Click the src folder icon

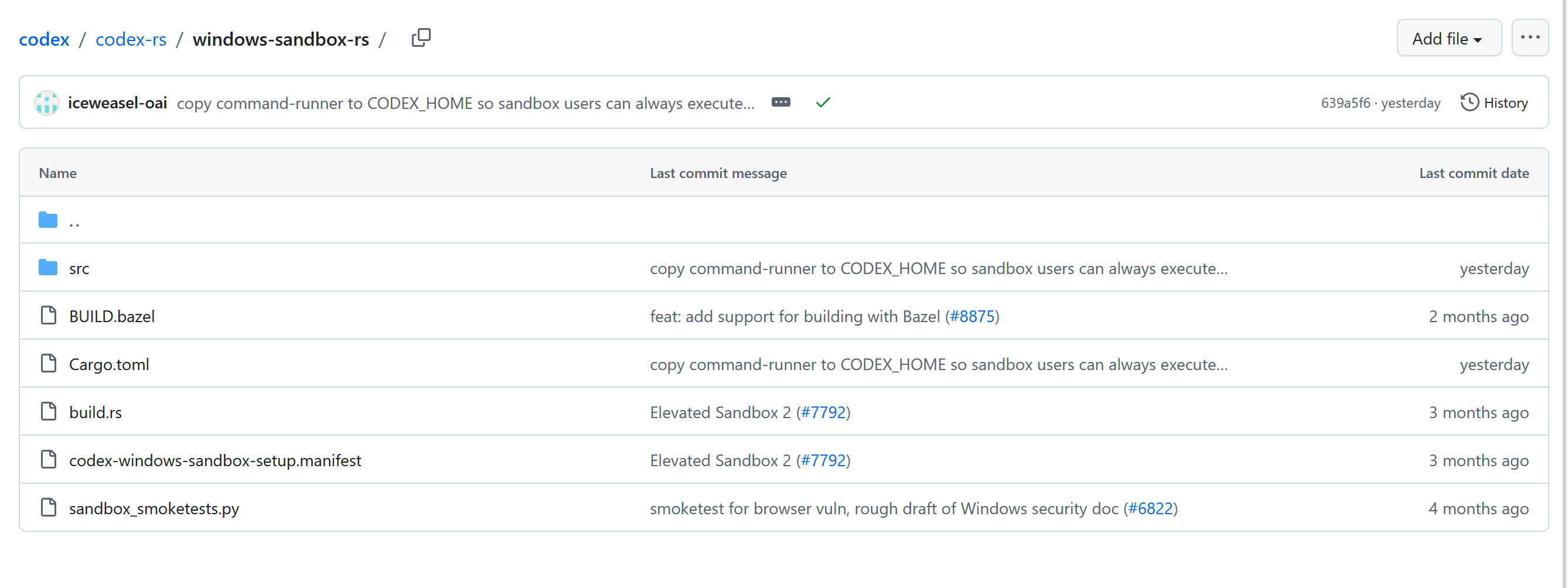coord(48,268)
